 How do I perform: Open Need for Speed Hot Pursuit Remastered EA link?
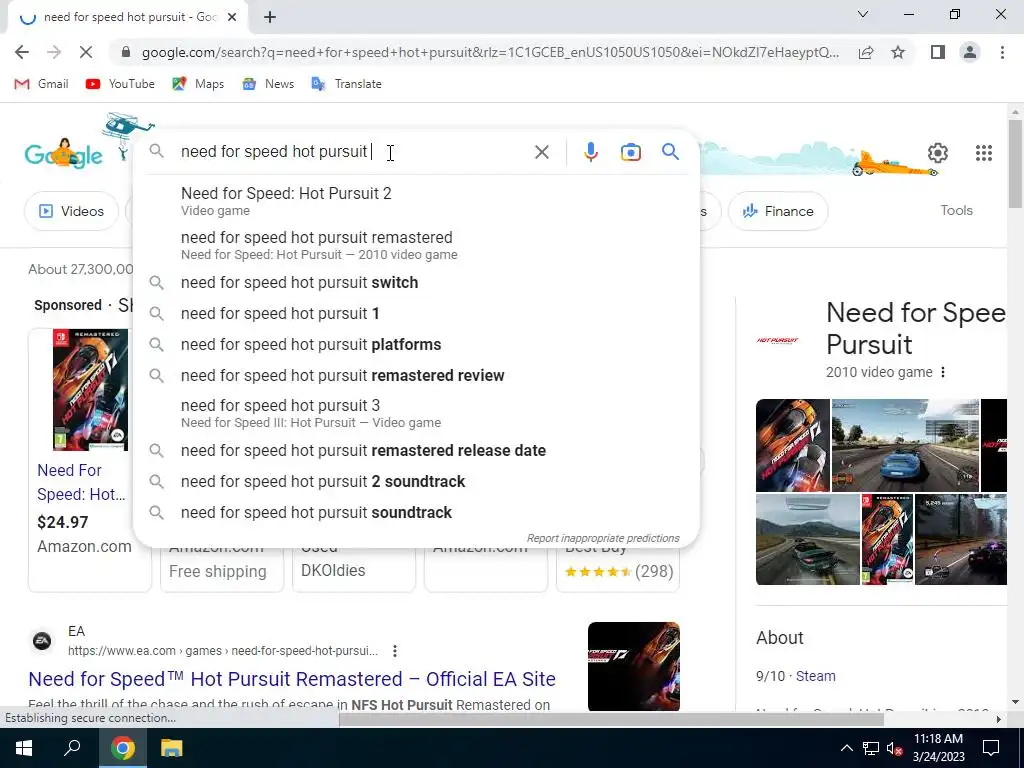click(292, 679)
